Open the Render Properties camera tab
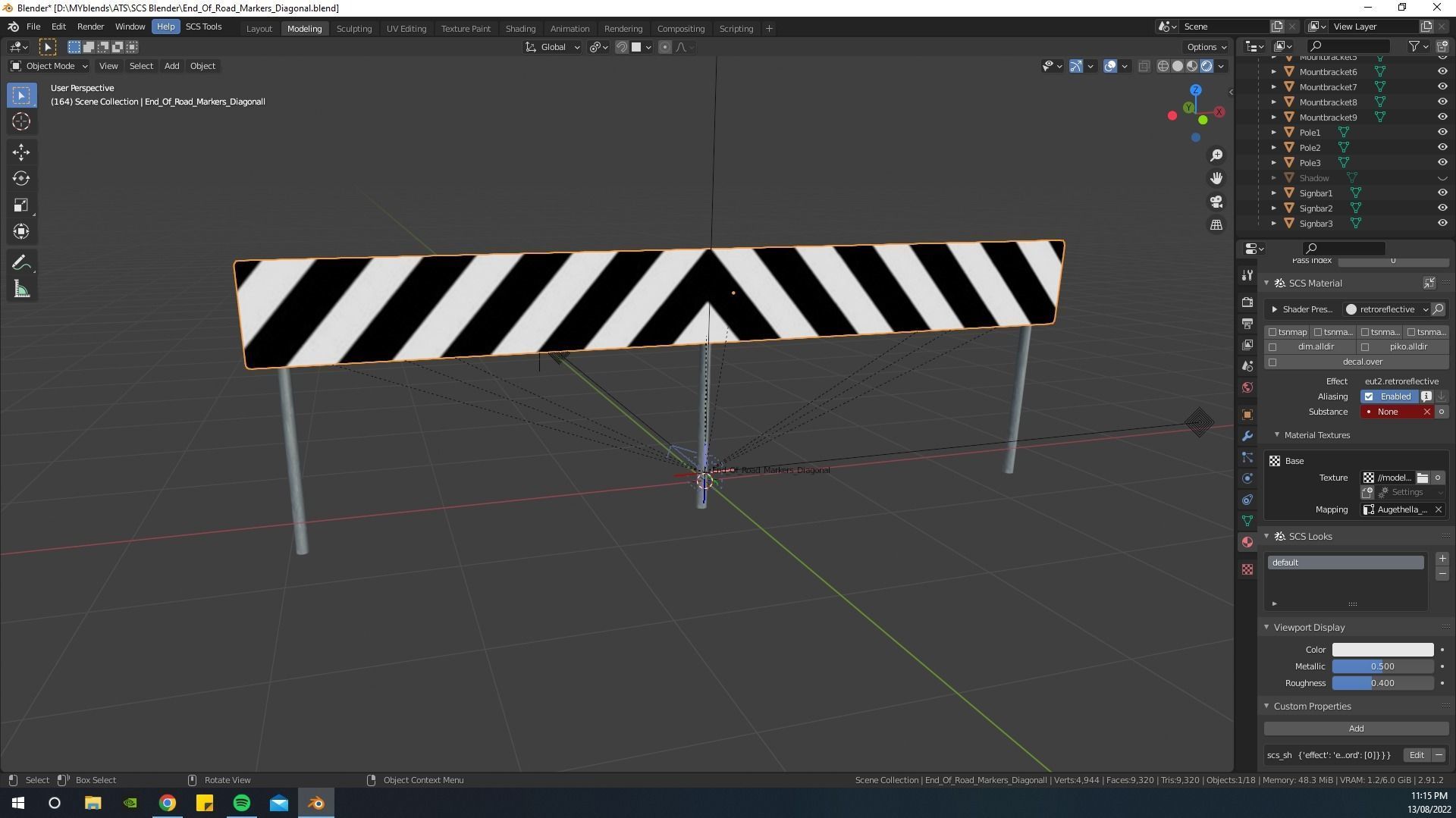The image size is (1456, 818). click(x=1247, y=302)
